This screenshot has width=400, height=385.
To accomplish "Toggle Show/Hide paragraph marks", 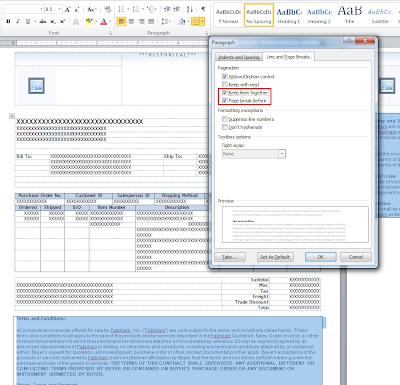I will pos(203,9).
